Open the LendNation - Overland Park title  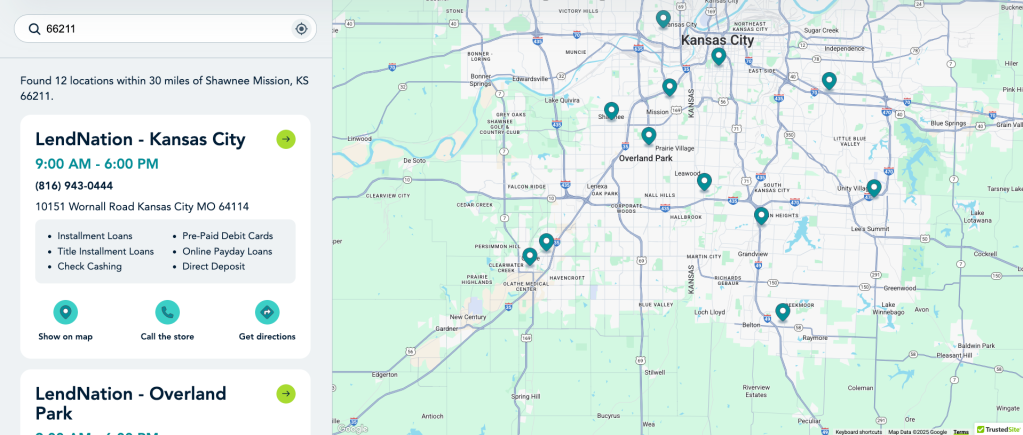click(x=130, y=403)
